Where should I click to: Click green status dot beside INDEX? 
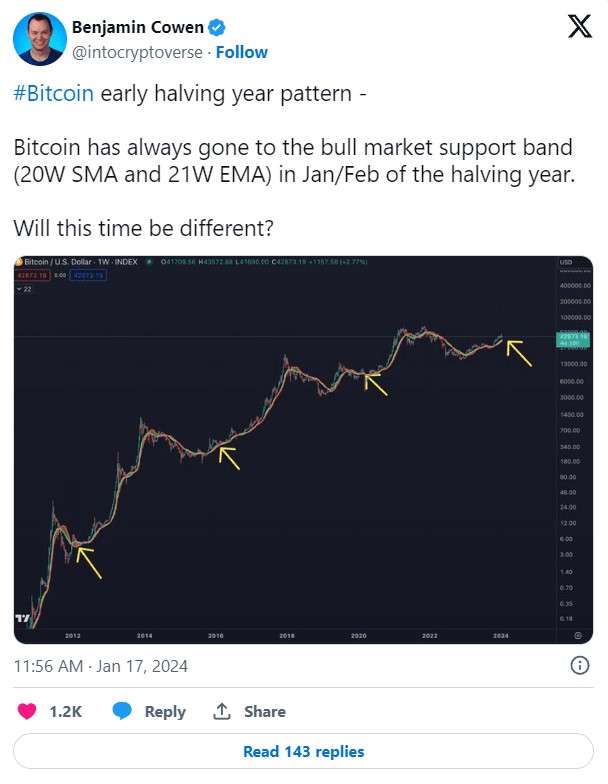(148, 262)
